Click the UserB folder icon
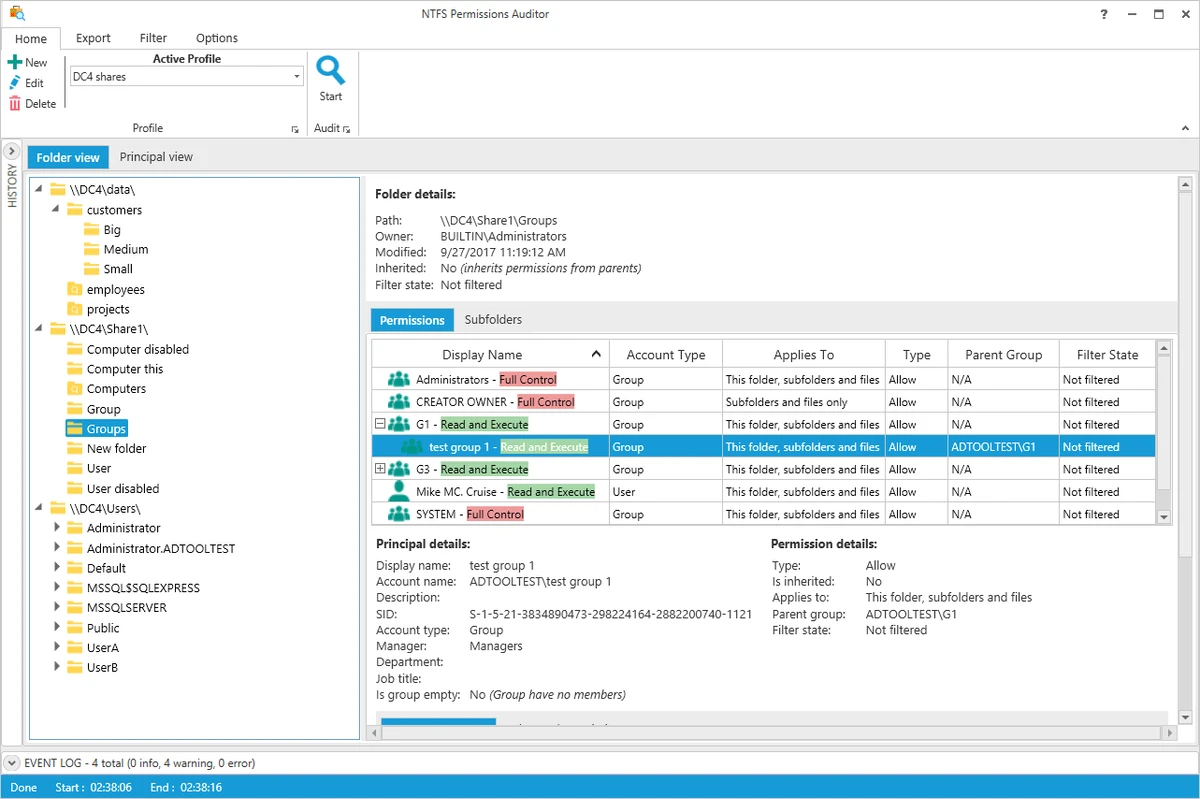Viewport: 1200px width, 799px height. point(75,667)
